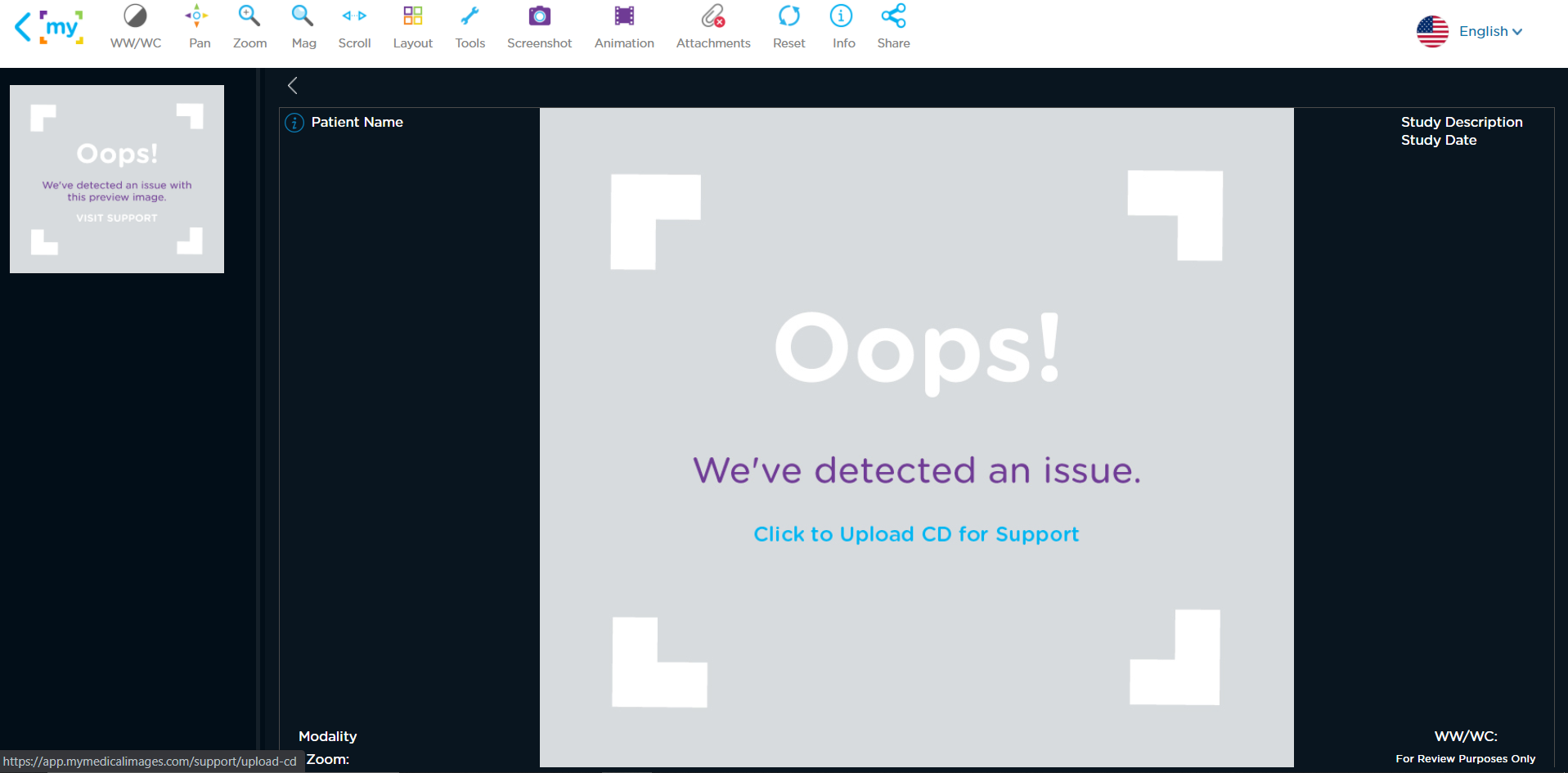Show Info in the toolbar
Viewport: 1568px width, 773px height.
pos(842,27)
